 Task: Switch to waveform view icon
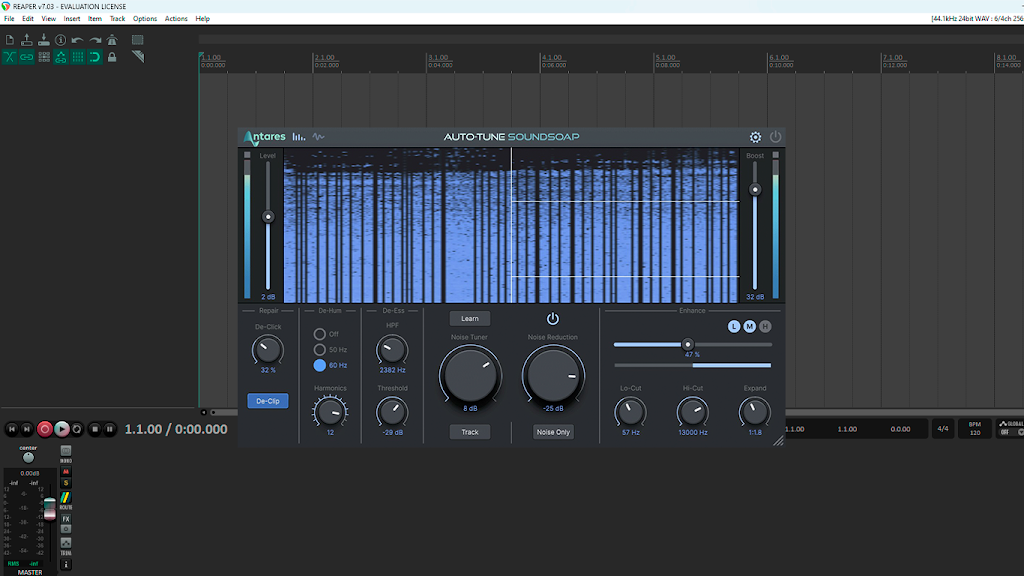tap(318, 136)
